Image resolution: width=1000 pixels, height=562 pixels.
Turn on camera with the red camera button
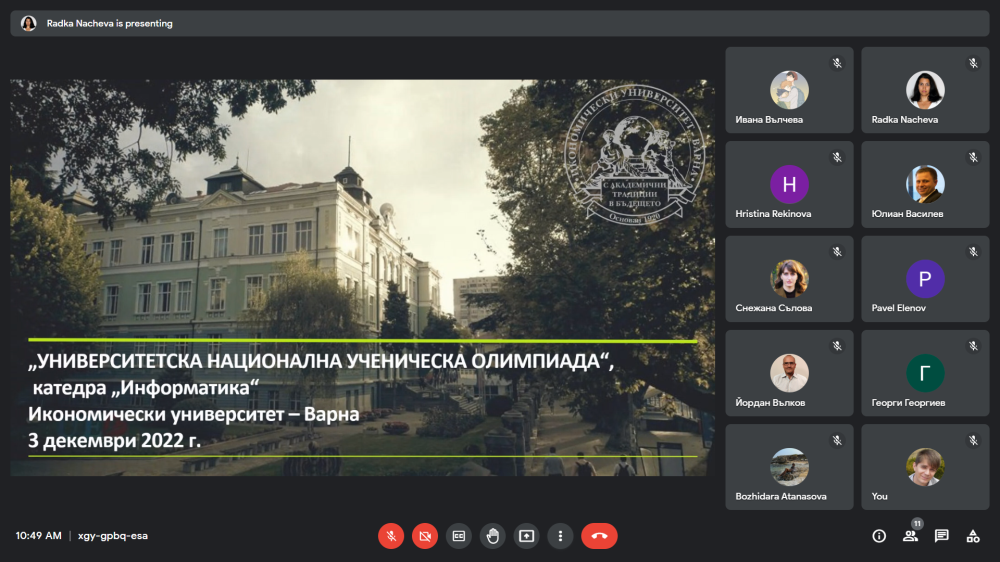425,536
